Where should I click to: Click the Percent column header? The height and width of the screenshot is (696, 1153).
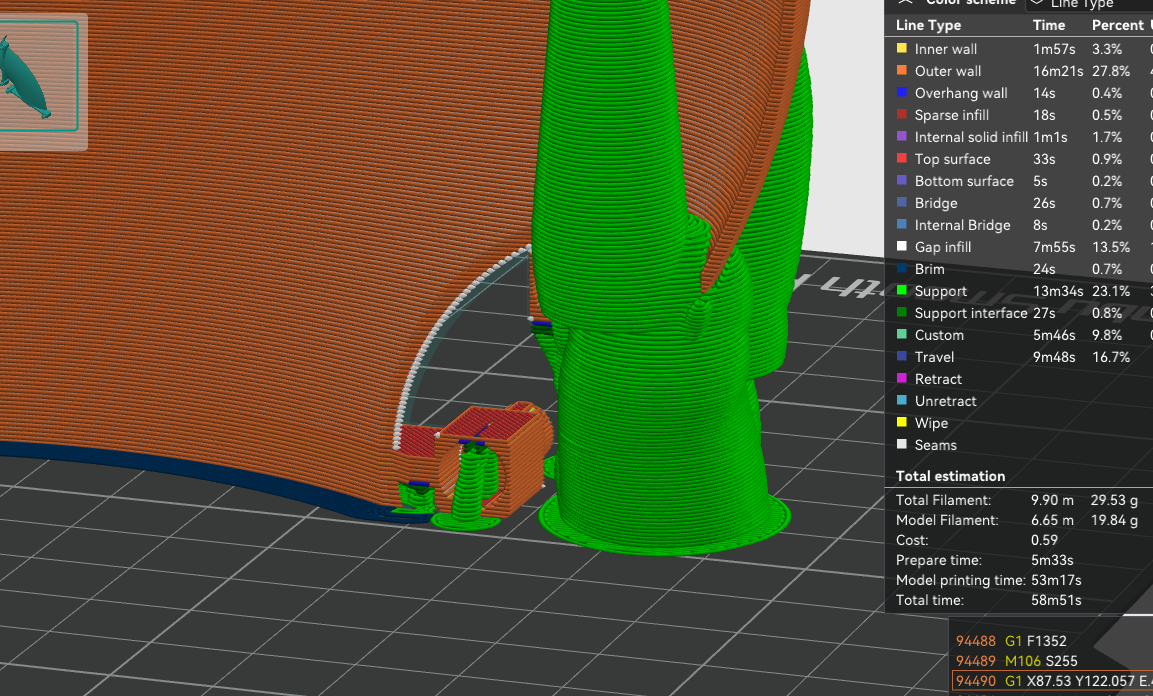pyautogui.click(x=1117, y=26)
